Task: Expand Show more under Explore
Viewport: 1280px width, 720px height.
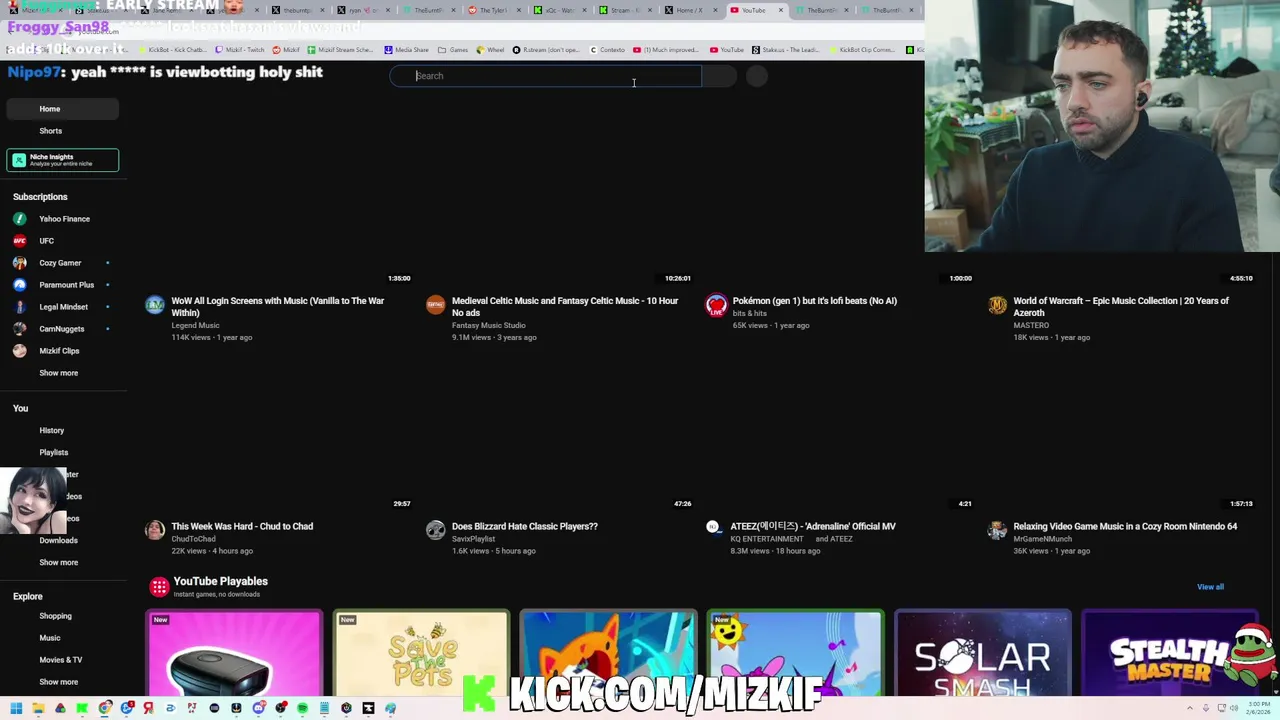Action: click(x=58, y=682)
